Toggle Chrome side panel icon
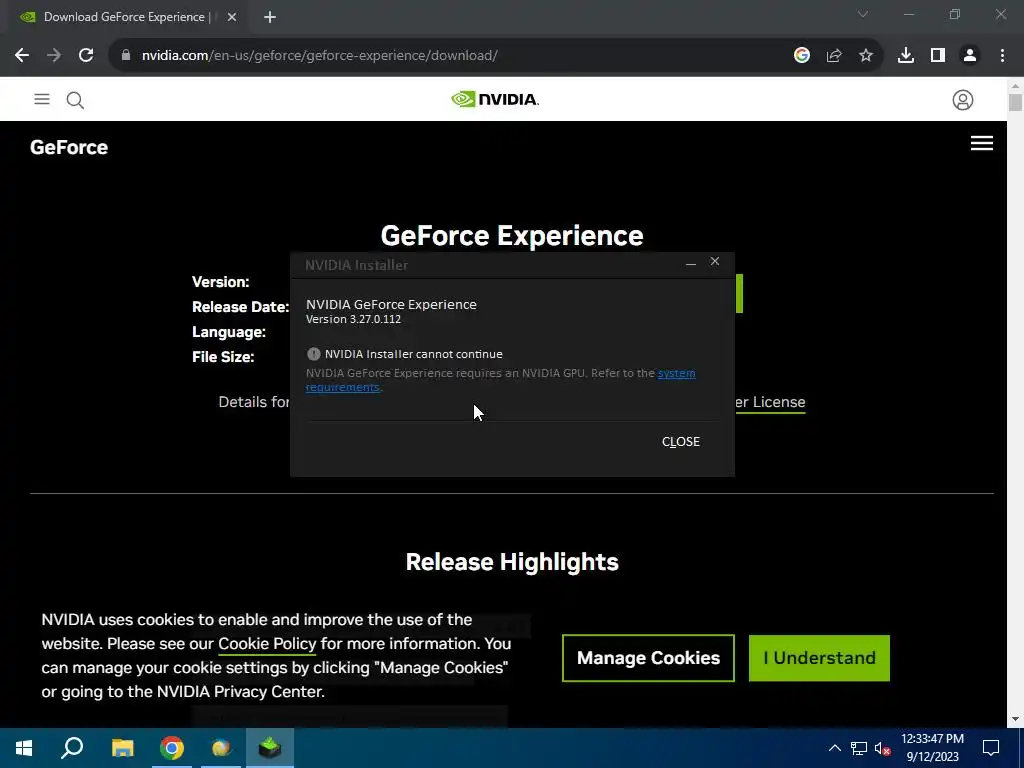The height and width of the screenshot is (768, 1024). pyautogui.click(x=938, y=56)
